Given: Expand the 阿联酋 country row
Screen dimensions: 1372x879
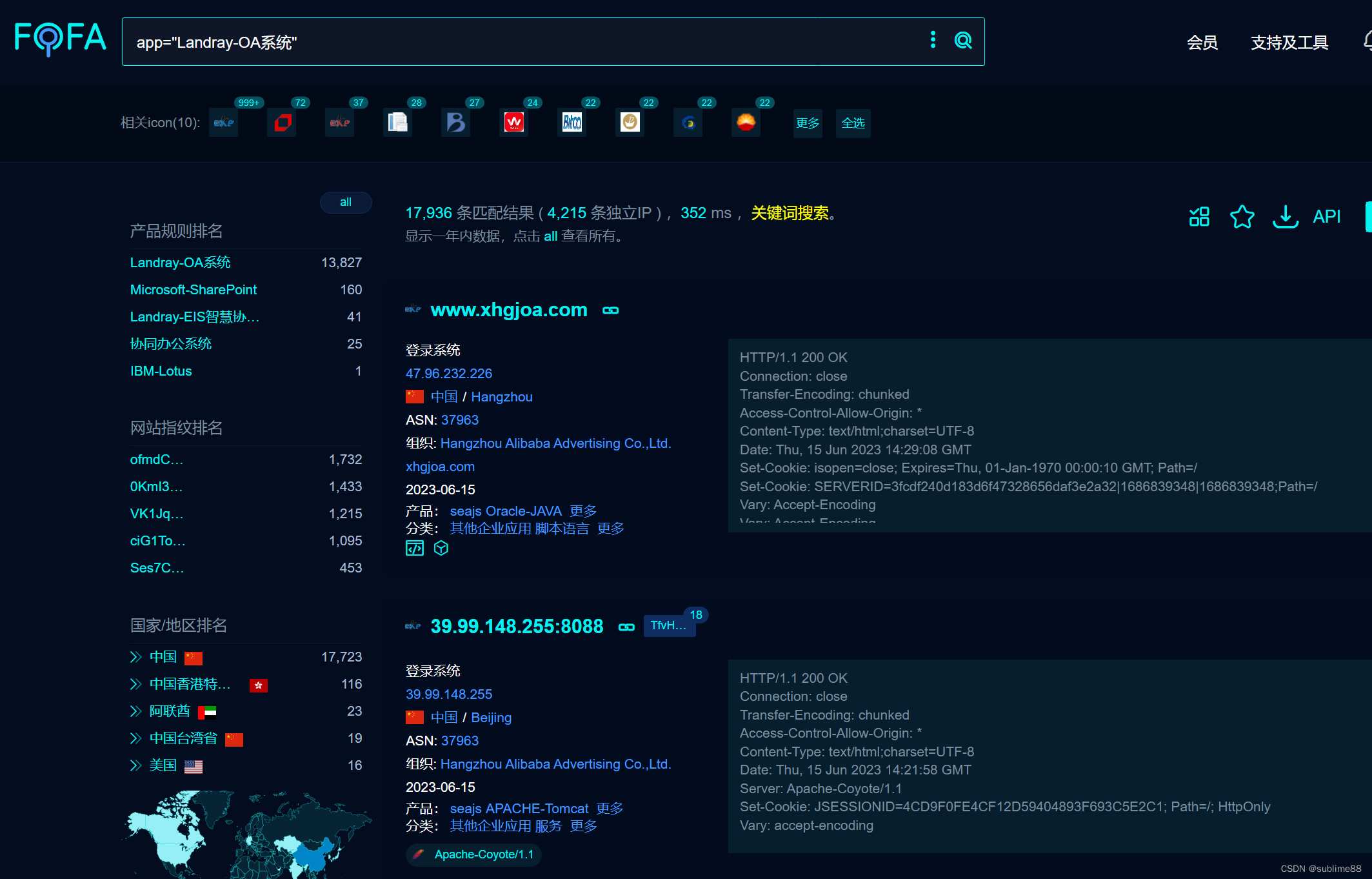Looking at the screenshot, I should (x=135, y=711).
